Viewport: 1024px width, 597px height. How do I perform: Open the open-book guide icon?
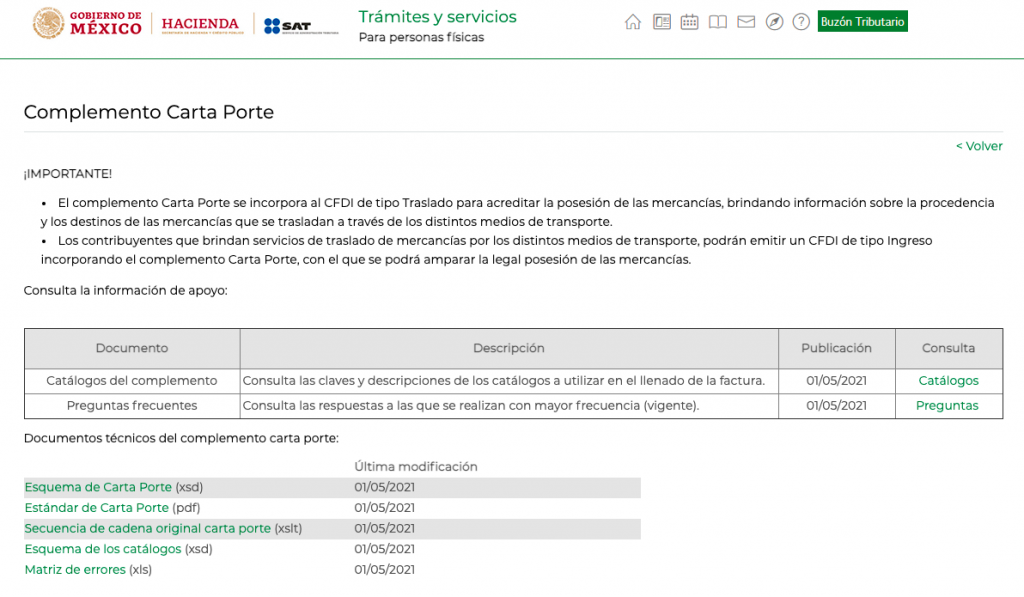click(x=718, y=22)
